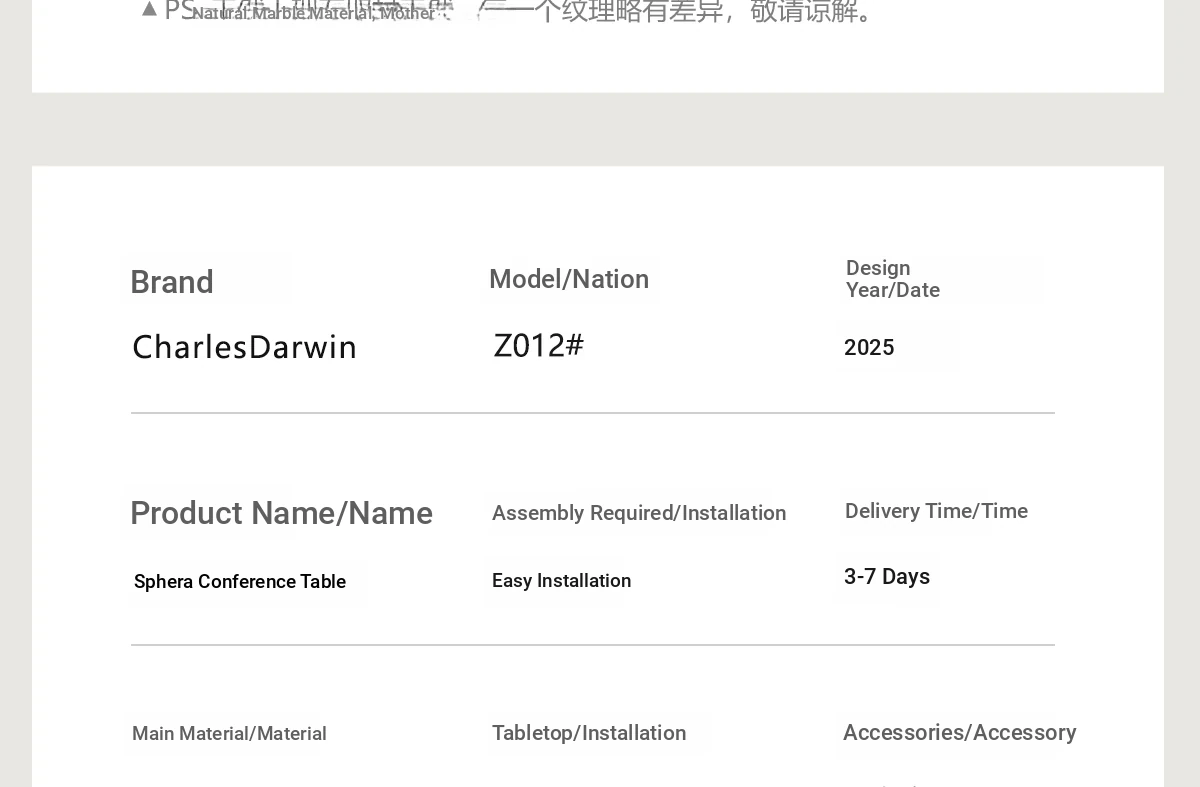This screenshot has height=787, width=1200.
Task: Click the triangle marker before the PS note
Action: coord(149,10)
